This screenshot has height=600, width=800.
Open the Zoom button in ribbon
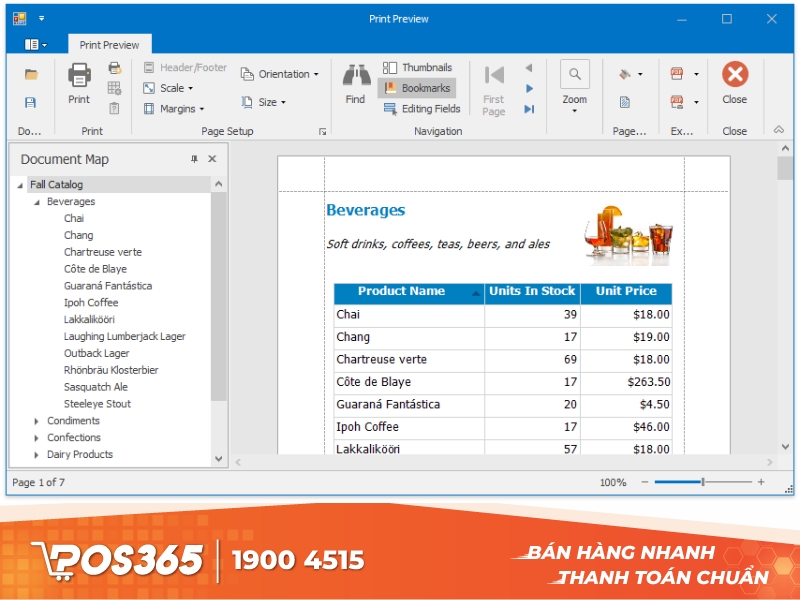coord(574,85)
